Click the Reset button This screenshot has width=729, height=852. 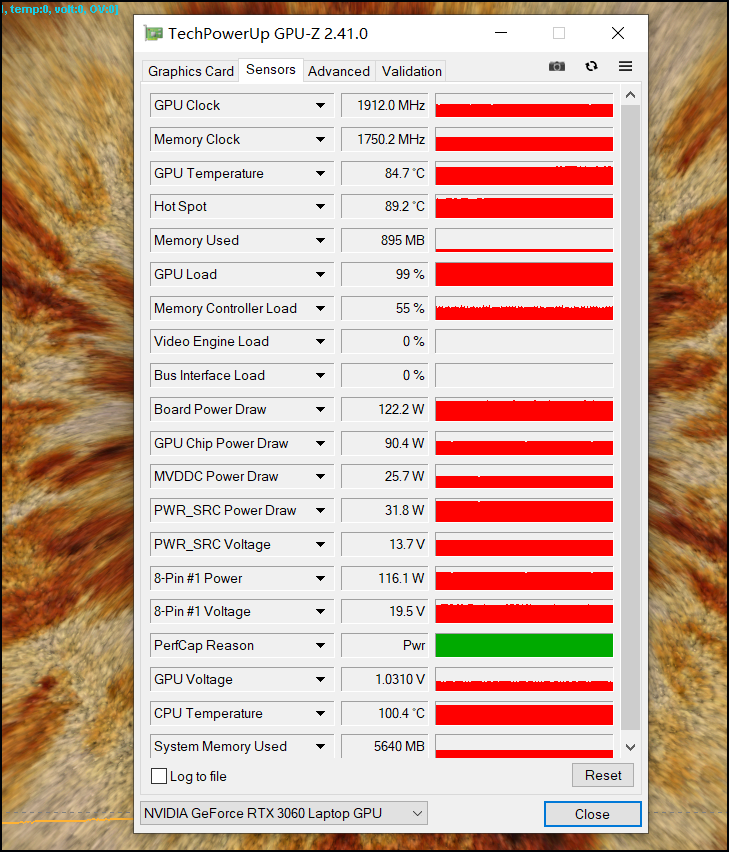click(603, 775)
